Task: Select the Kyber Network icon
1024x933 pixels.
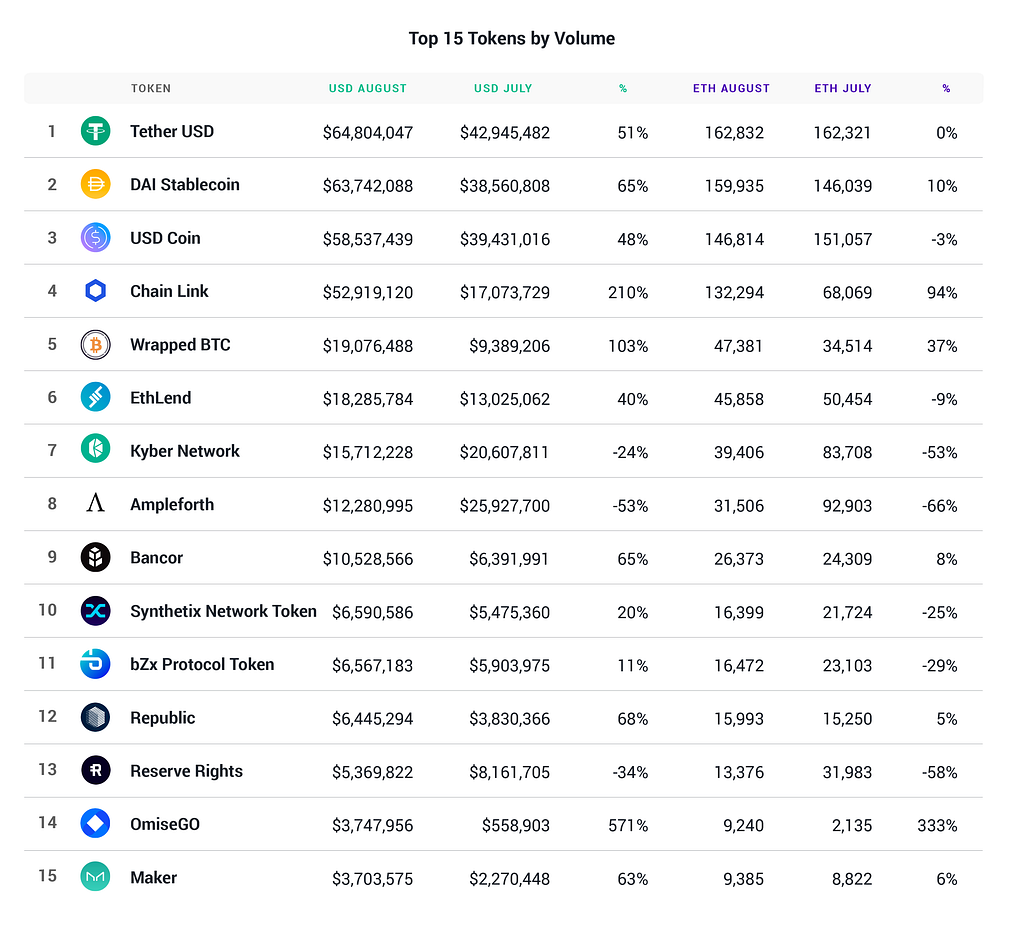Action: coord(96,451)
